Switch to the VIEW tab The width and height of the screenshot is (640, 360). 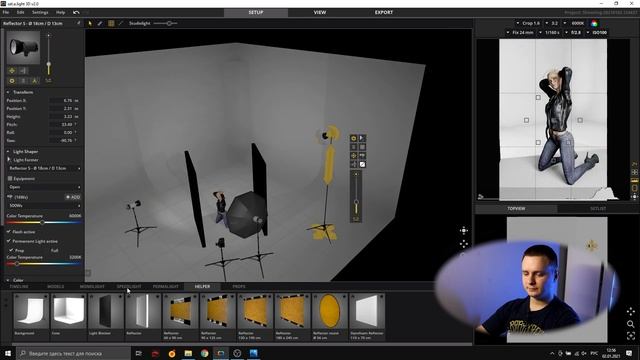320,12
